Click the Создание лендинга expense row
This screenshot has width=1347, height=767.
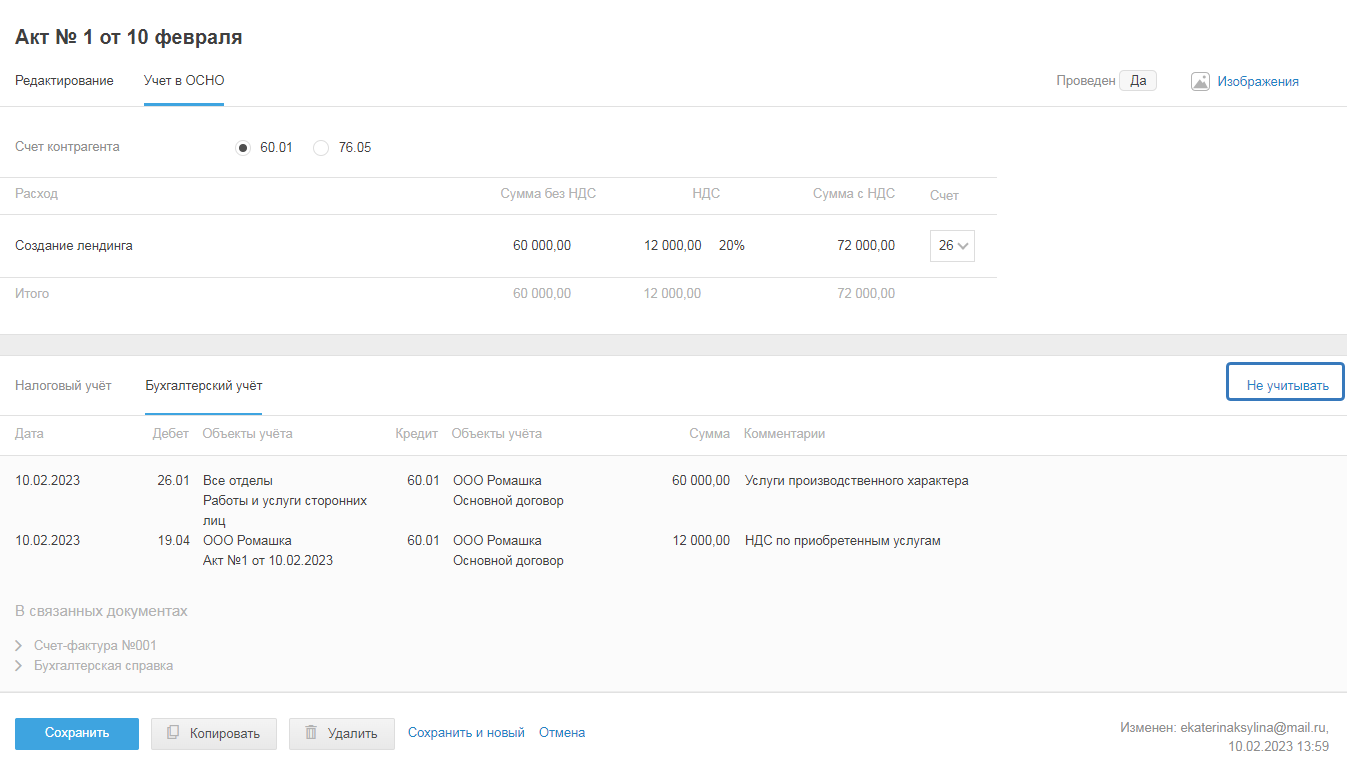(x=74, y=246)
